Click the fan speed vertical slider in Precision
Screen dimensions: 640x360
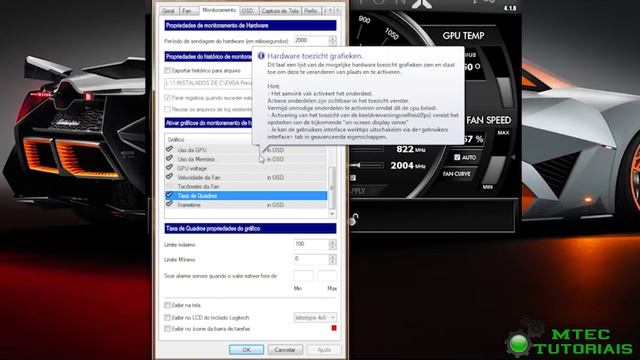point(495,171)
